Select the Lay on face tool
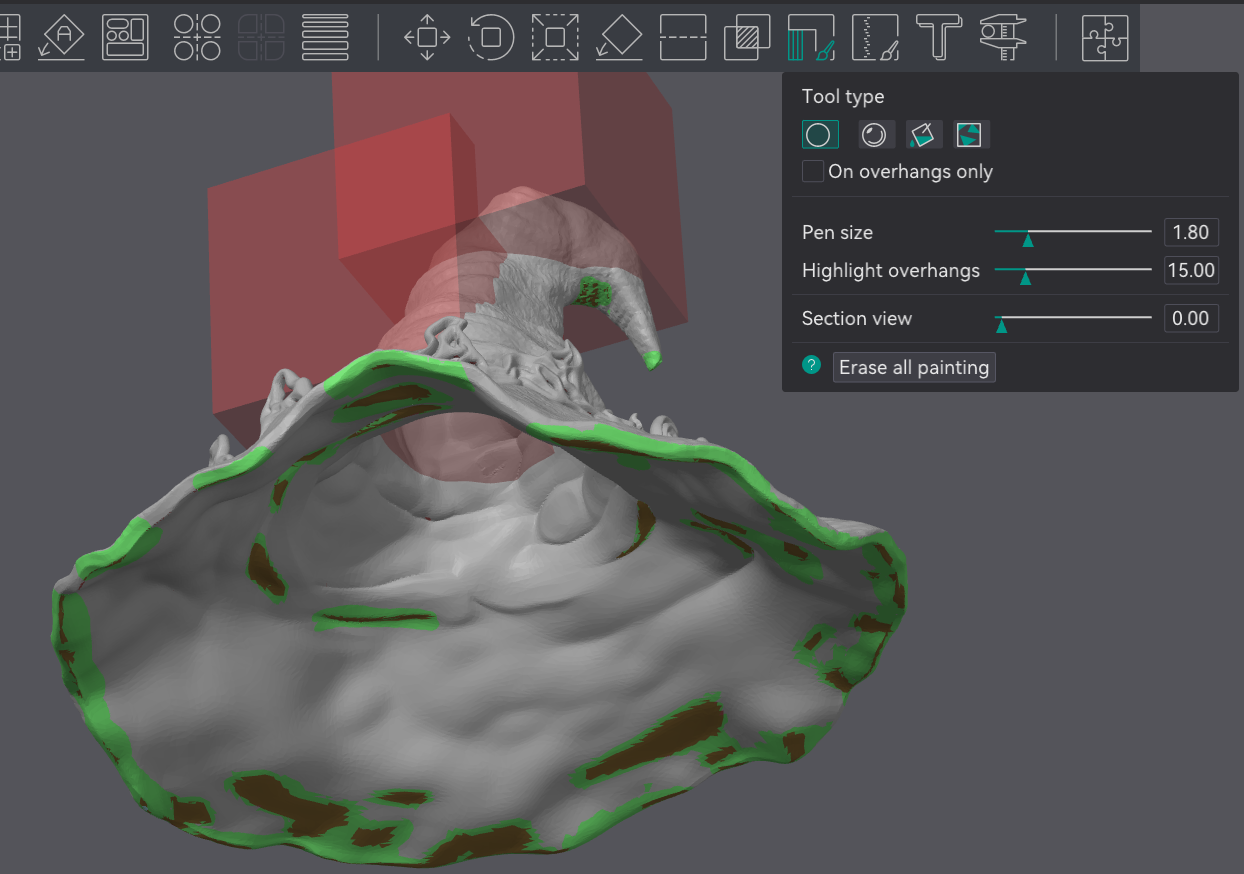Viewport: 1244px width, 874px height. click(619, 37)
